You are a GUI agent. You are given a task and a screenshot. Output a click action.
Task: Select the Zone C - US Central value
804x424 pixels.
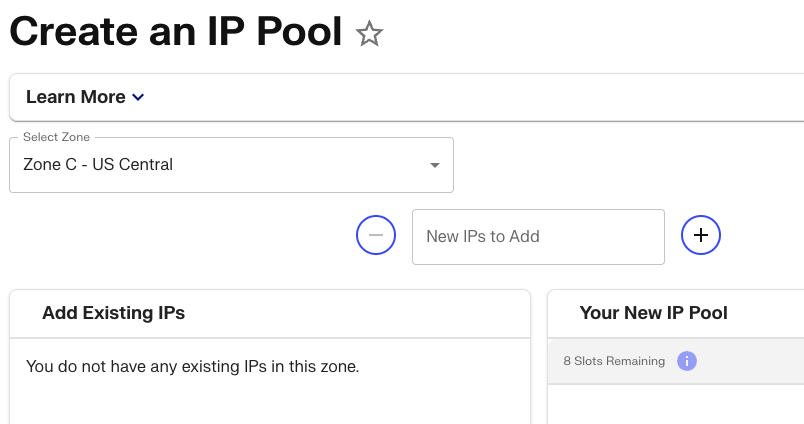tap(98, 165)
